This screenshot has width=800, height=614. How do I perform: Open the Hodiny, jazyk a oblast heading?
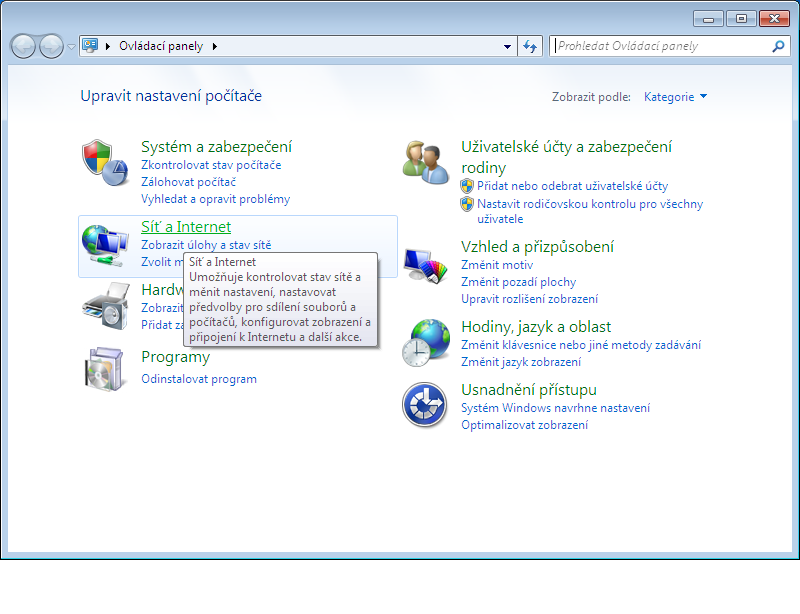tap(536, 327)
